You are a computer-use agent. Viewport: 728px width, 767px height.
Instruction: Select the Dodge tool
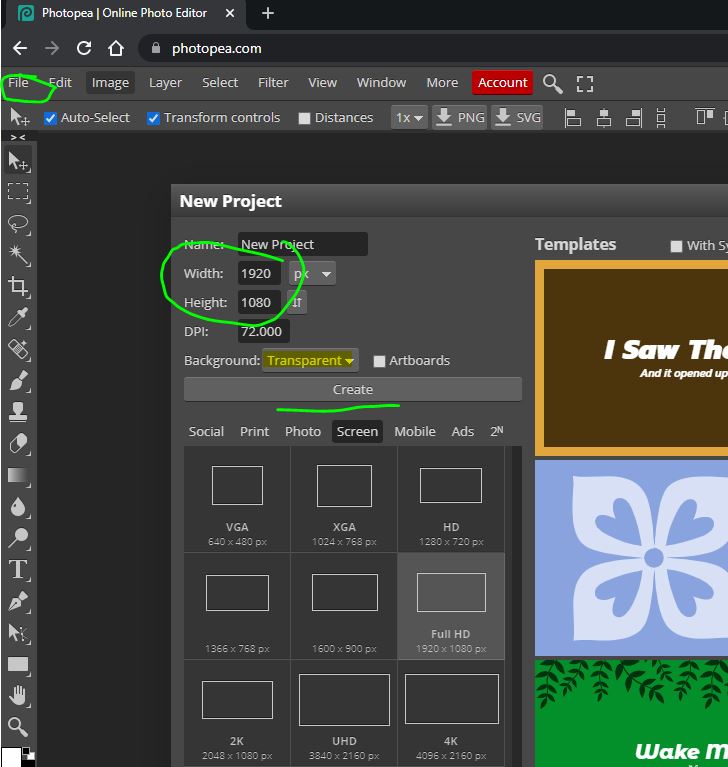[x=18, y=538]
